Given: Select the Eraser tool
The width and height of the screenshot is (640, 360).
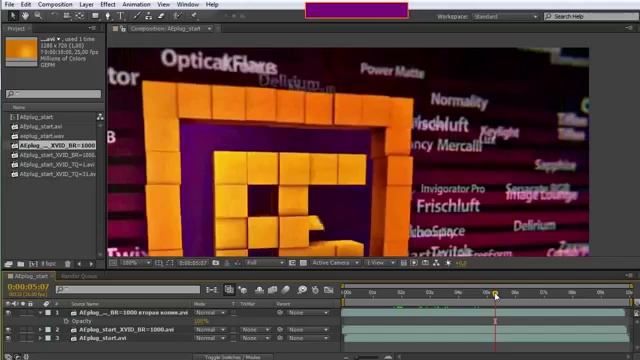Looking at the screenshot, I should 161,16.
